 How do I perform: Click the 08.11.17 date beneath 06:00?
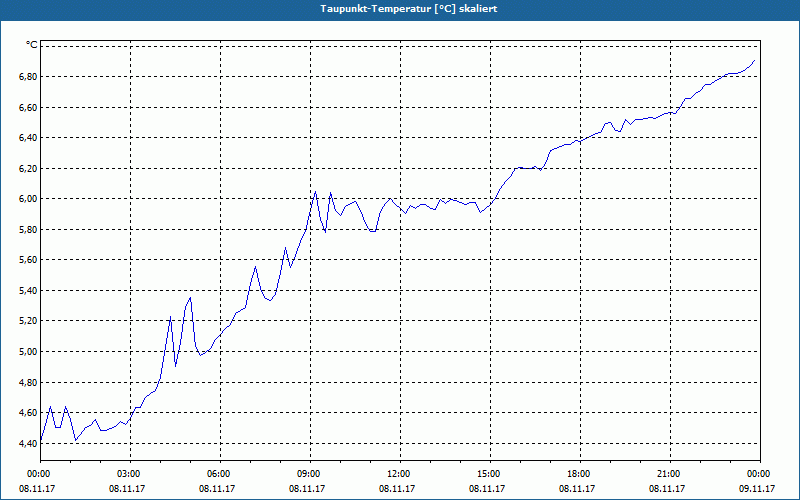tap(217, 488)
